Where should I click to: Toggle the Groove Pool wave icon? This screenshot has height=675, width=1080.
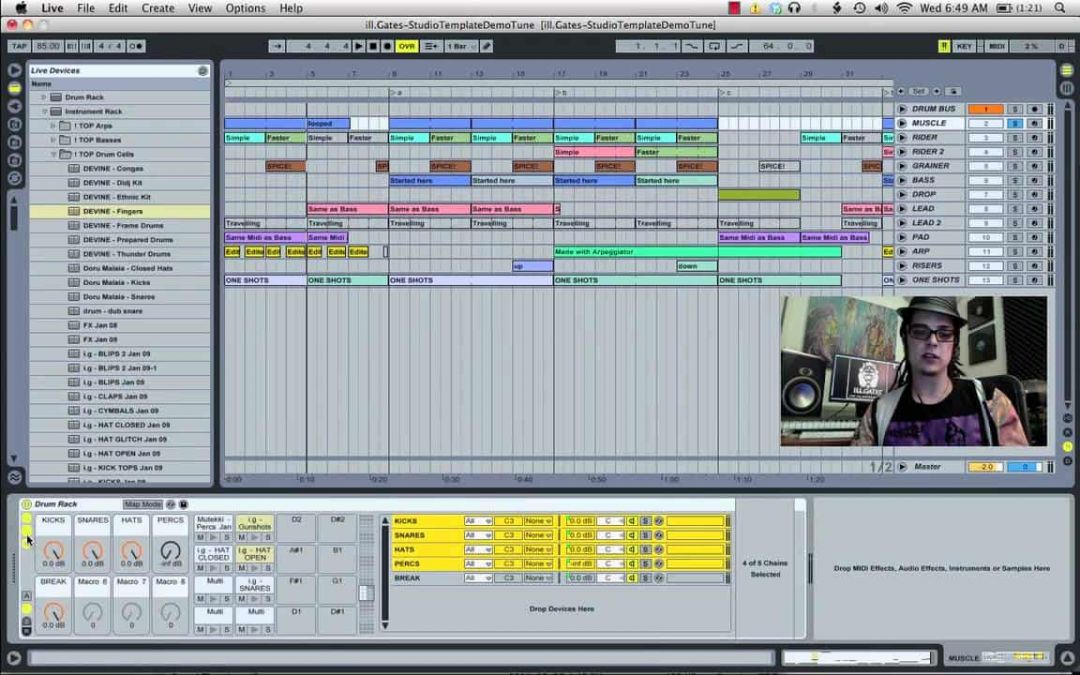point(14,477)
